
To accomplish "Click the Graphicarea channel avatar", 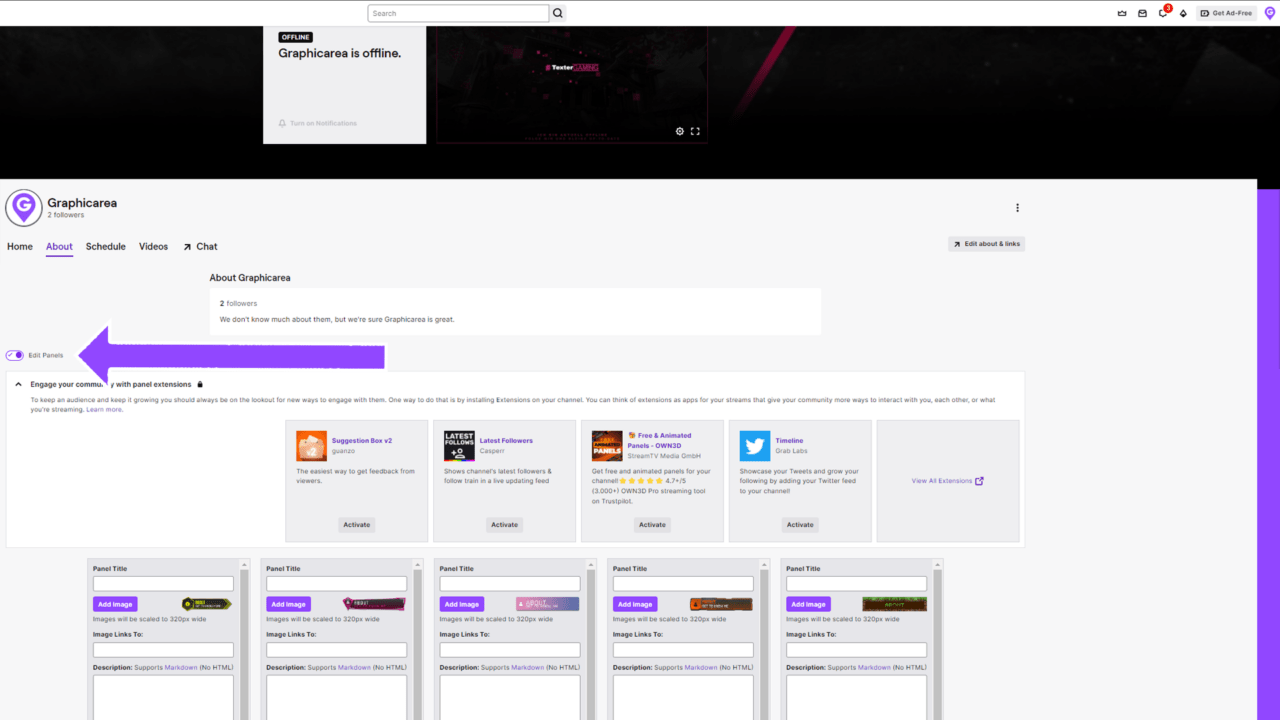I will tap(24, 207).
